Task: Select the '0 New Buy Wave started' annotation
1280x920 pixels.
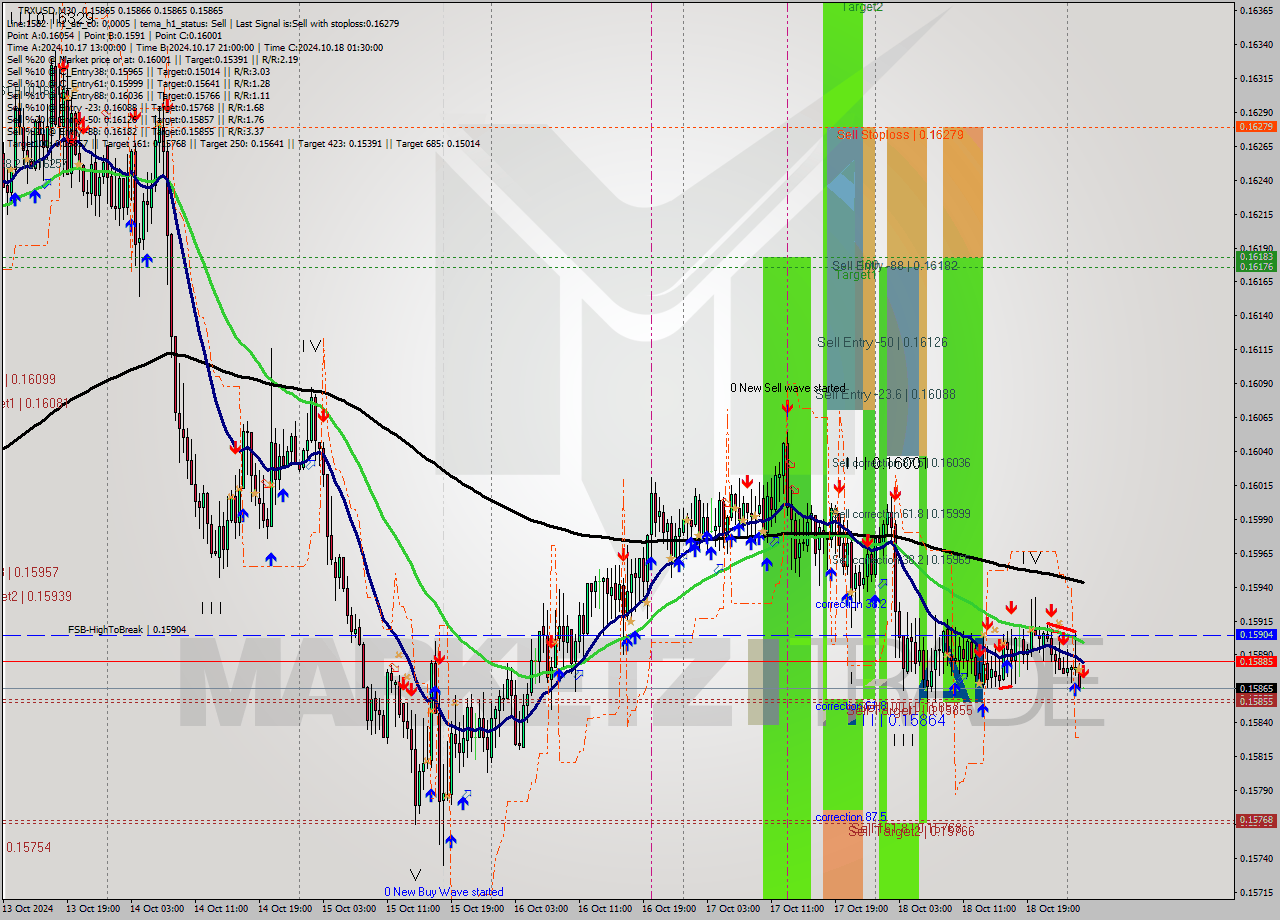Action: coord(444,892)
